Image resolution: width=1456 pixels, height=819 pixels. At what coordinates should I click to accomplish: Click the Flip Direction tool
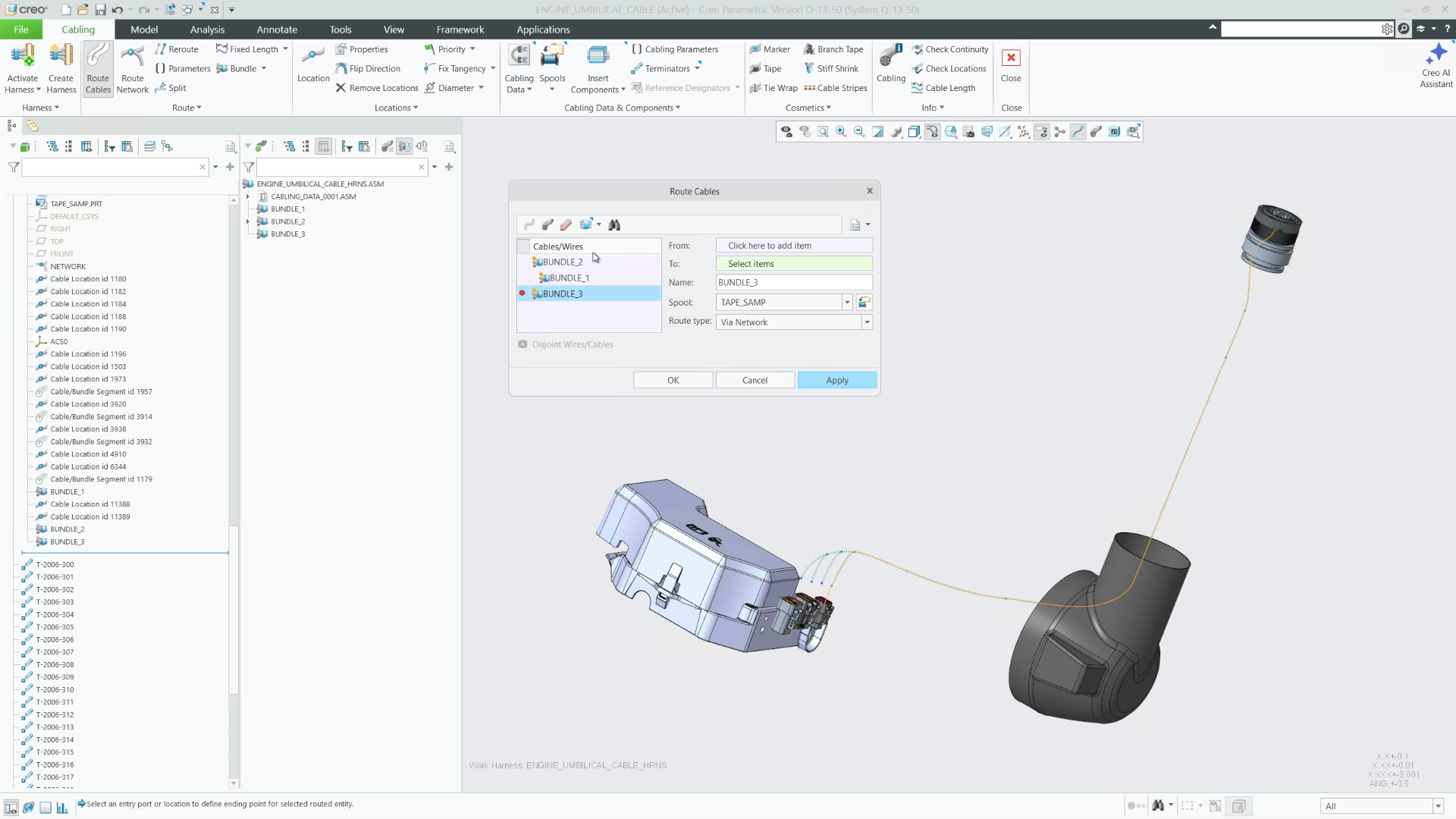(368, 68)
